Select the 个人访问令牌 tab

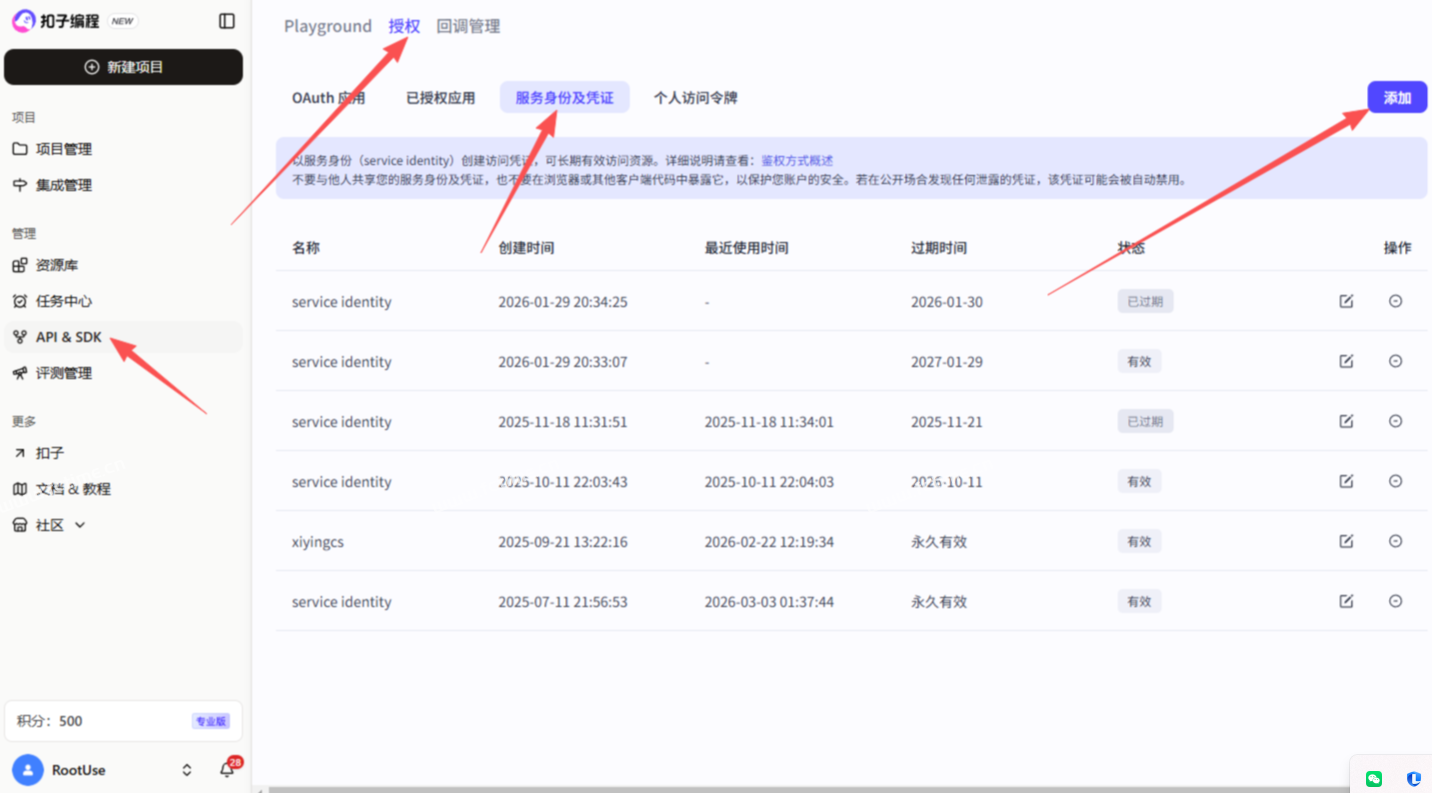pyautogui.click(x=695, y=98)
